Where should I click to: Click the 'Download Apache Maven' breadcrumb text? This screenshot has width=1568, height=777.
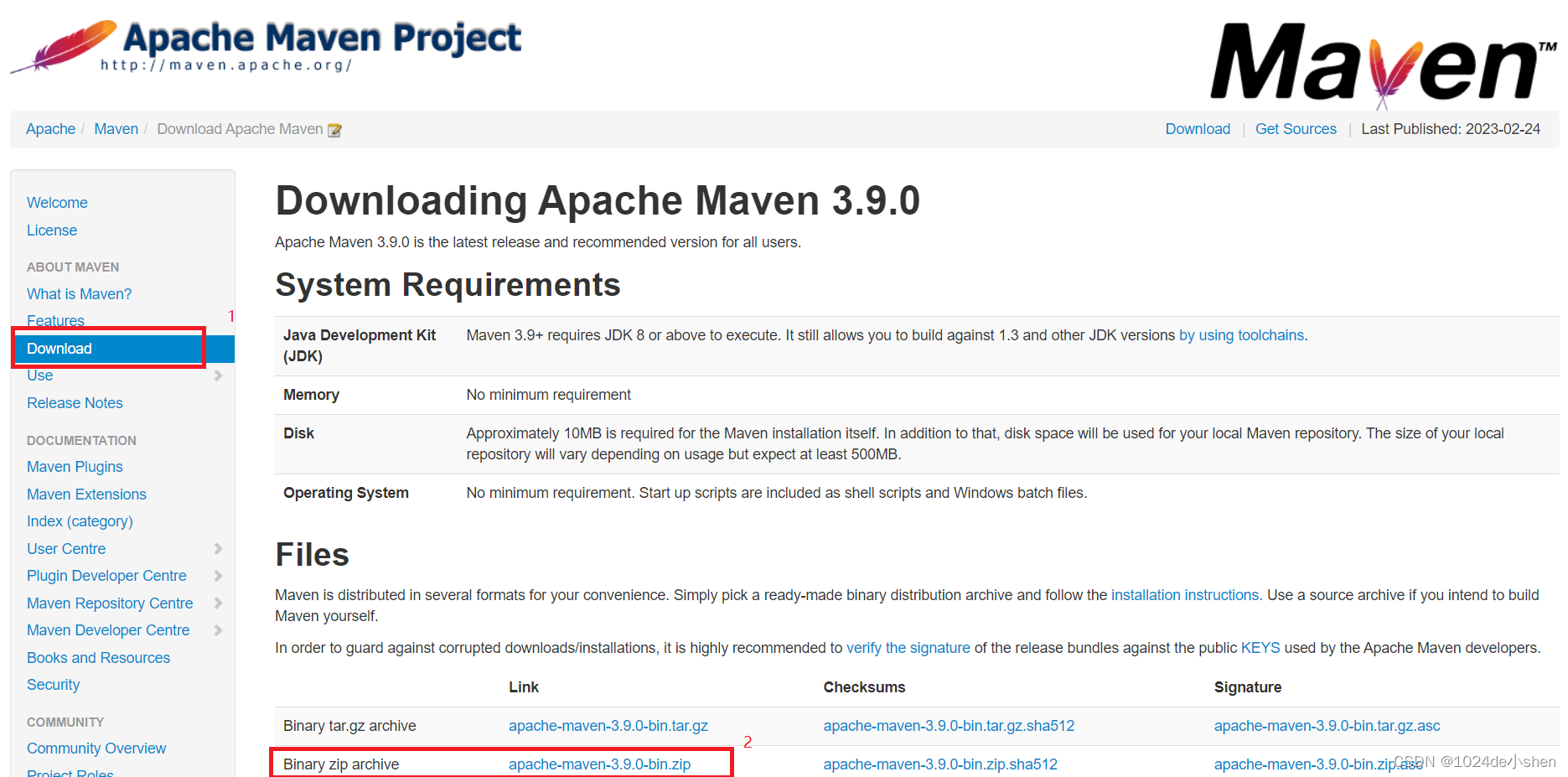coord(240,129)
